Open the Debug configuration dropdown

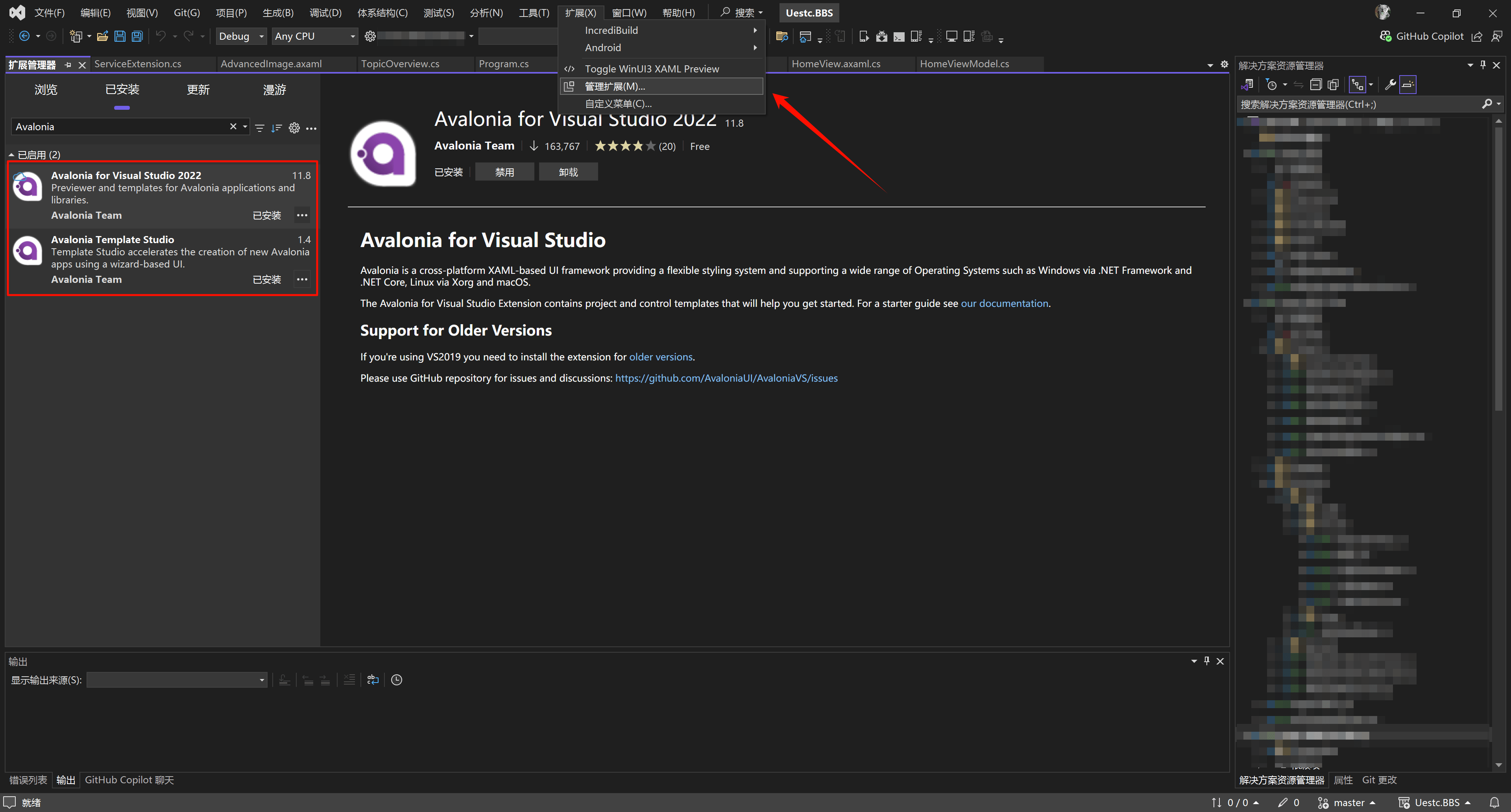[x=242, y=36]
